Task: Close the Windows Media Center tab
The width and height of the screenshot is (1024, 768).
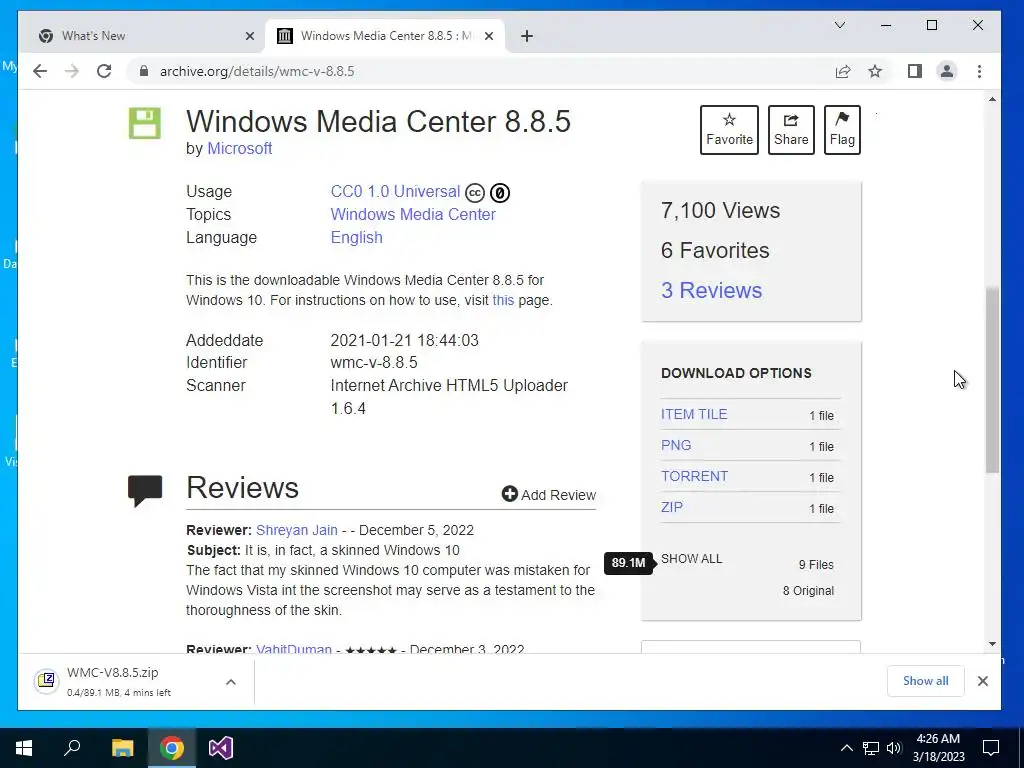Action: click(488, 36)
